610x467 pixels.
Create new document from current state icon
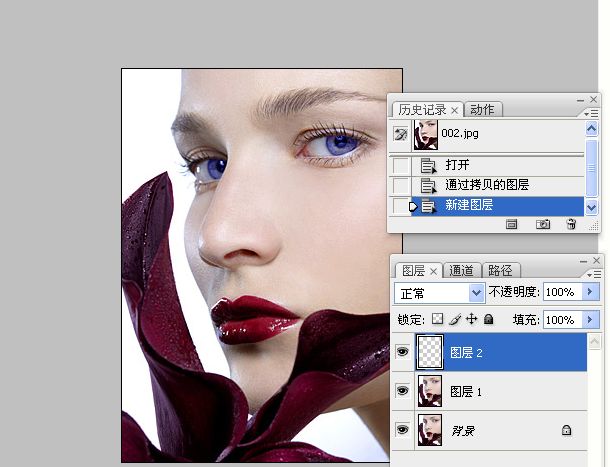coord(511,224)
